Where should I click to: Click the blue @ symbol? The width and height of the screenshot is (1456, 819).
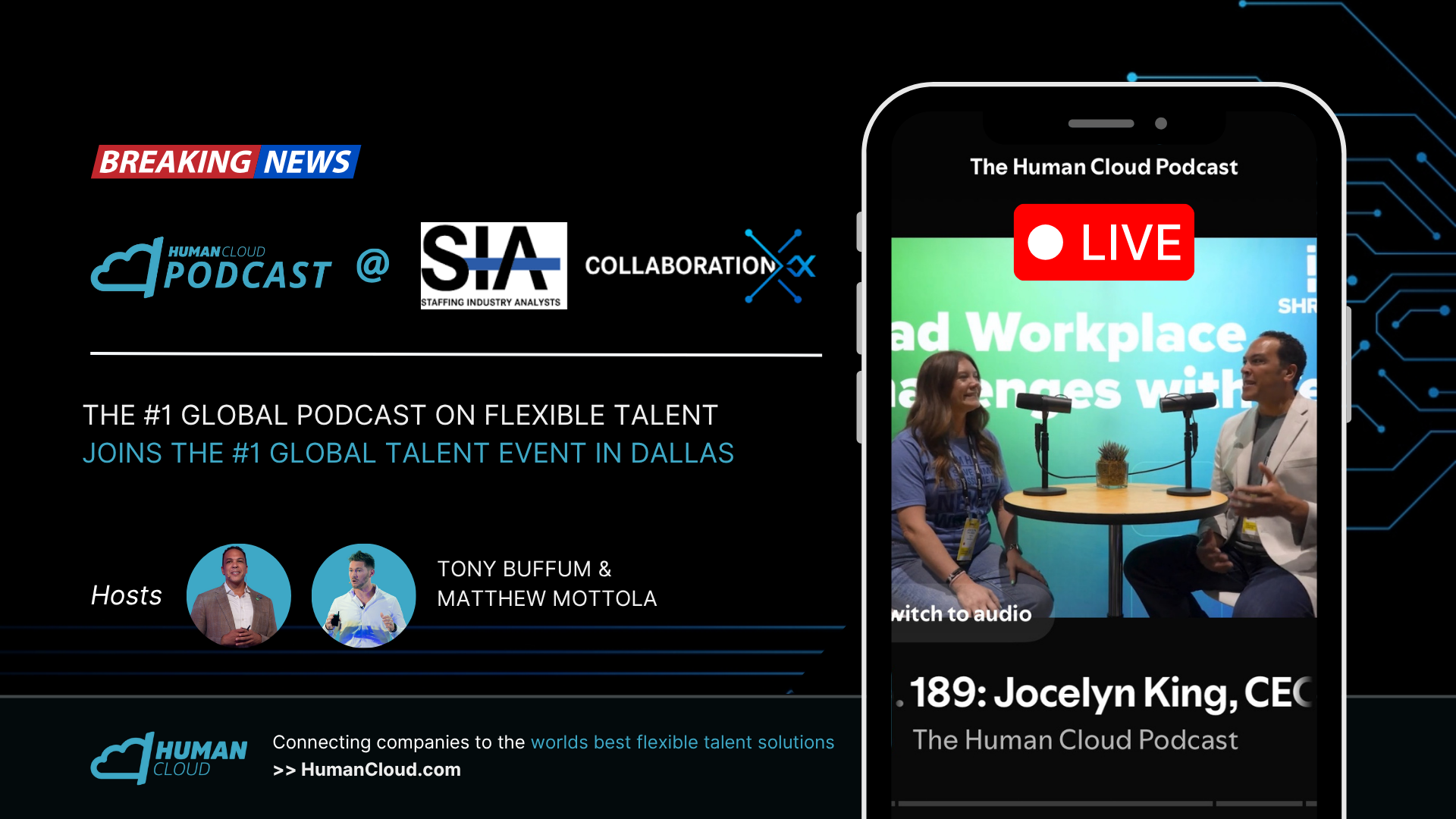pyautogui.click(x=373, y=265)
